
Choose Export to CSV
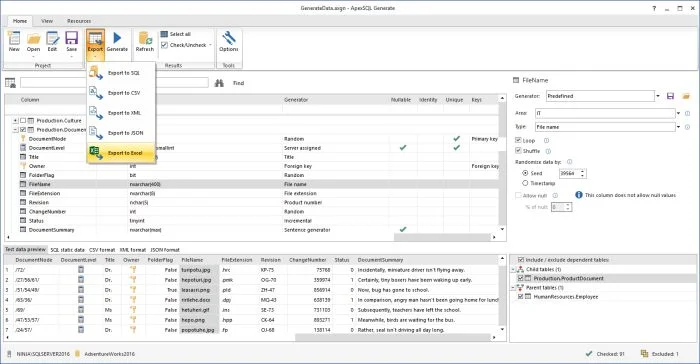coord(121,93)
